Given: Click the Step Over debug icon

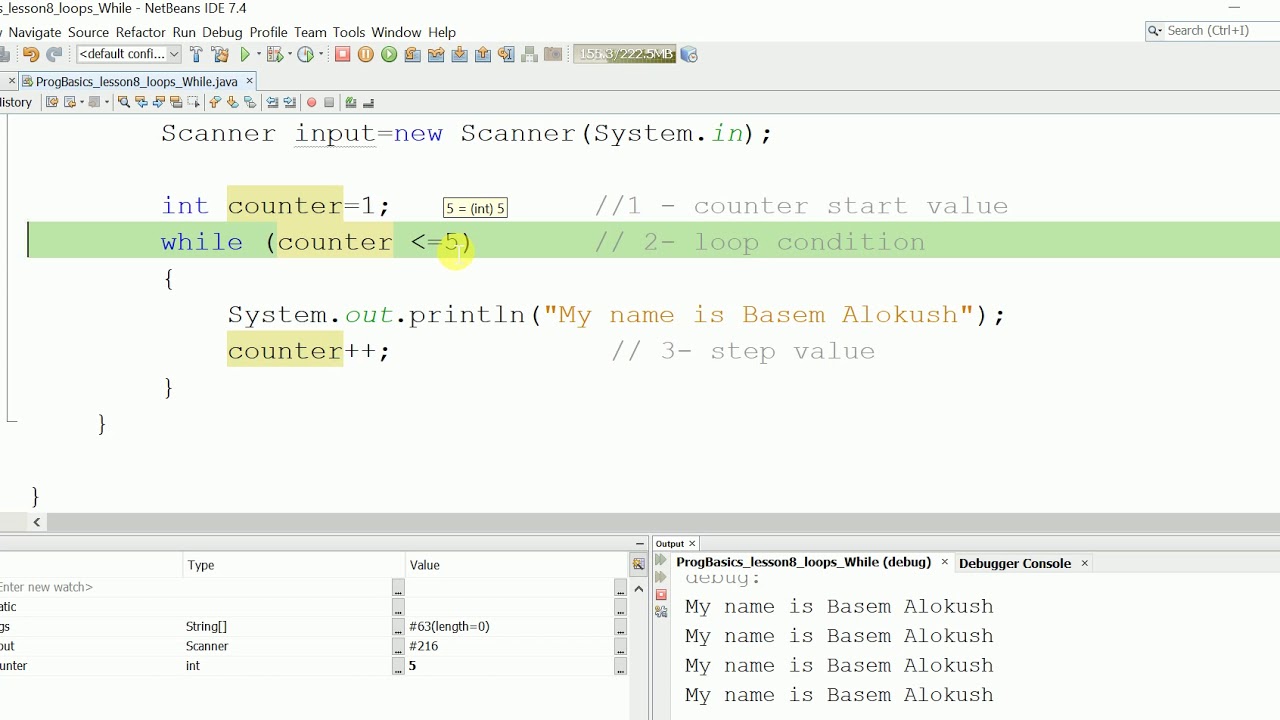Looking at the screenshot, I should pos(412,54).
